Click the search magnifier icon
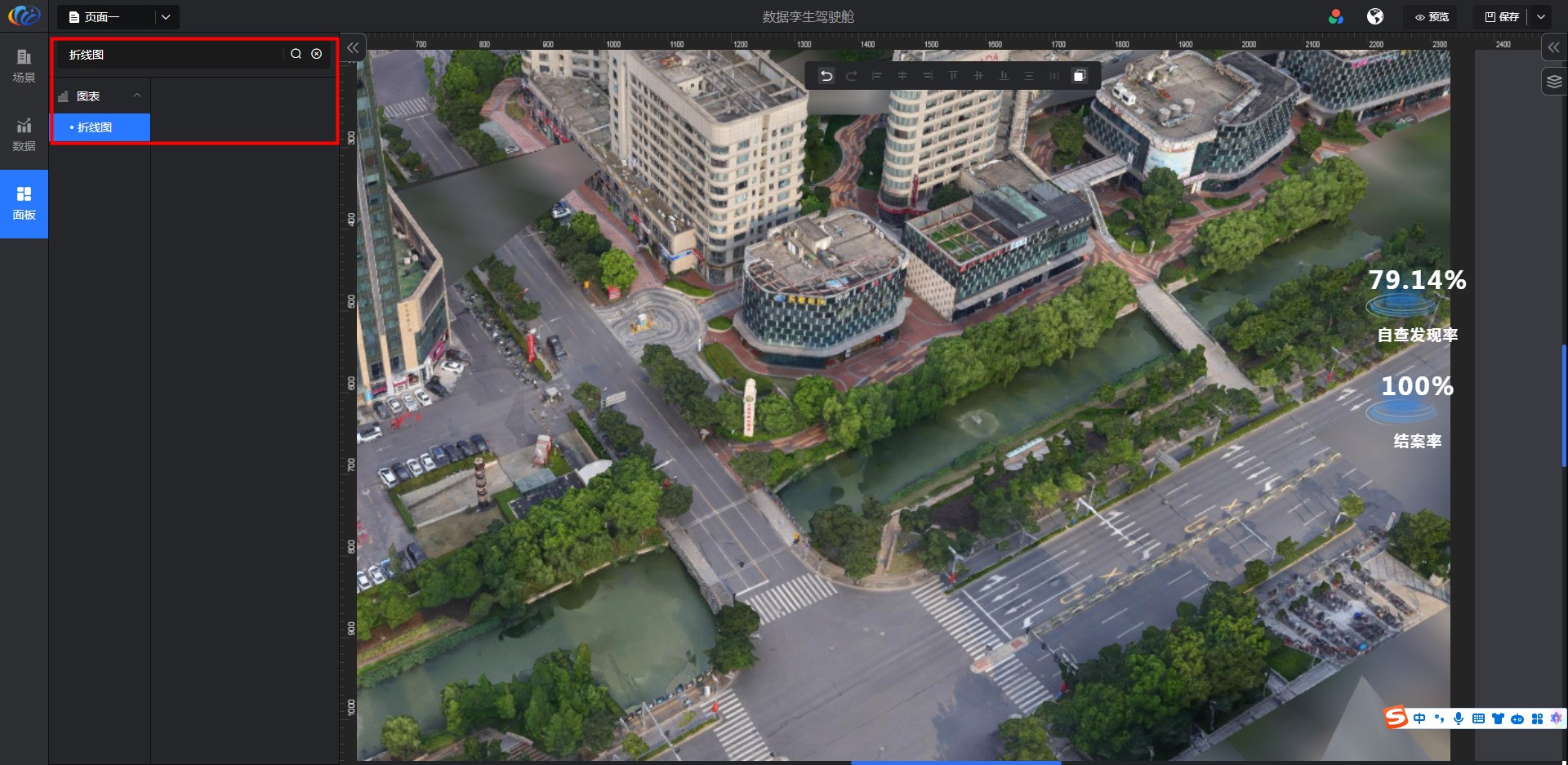1568x765 pixels. coord(296,54)
